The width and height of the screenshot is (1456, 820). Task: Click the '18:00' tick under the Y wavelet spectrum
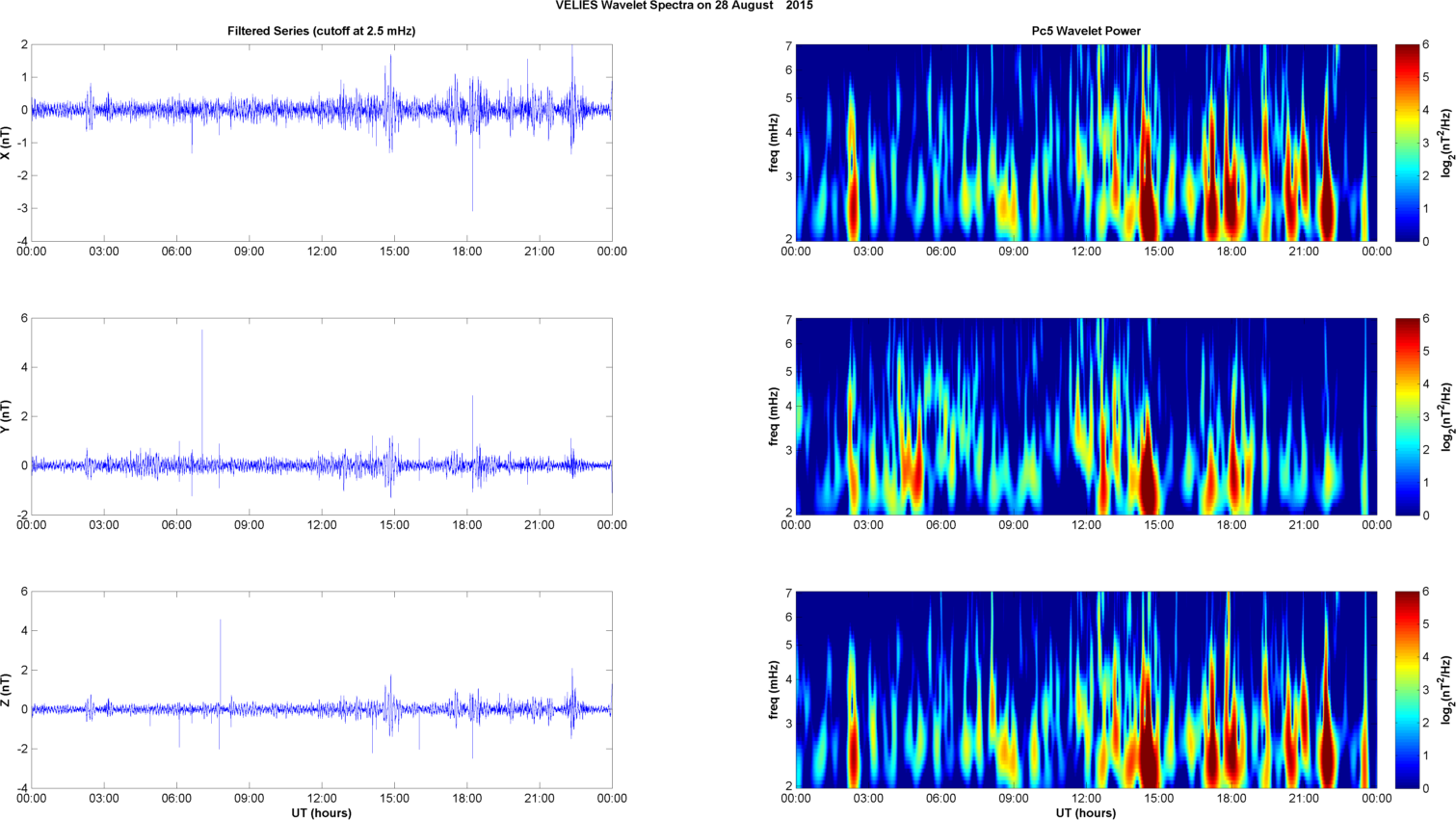pos(1231,525)
